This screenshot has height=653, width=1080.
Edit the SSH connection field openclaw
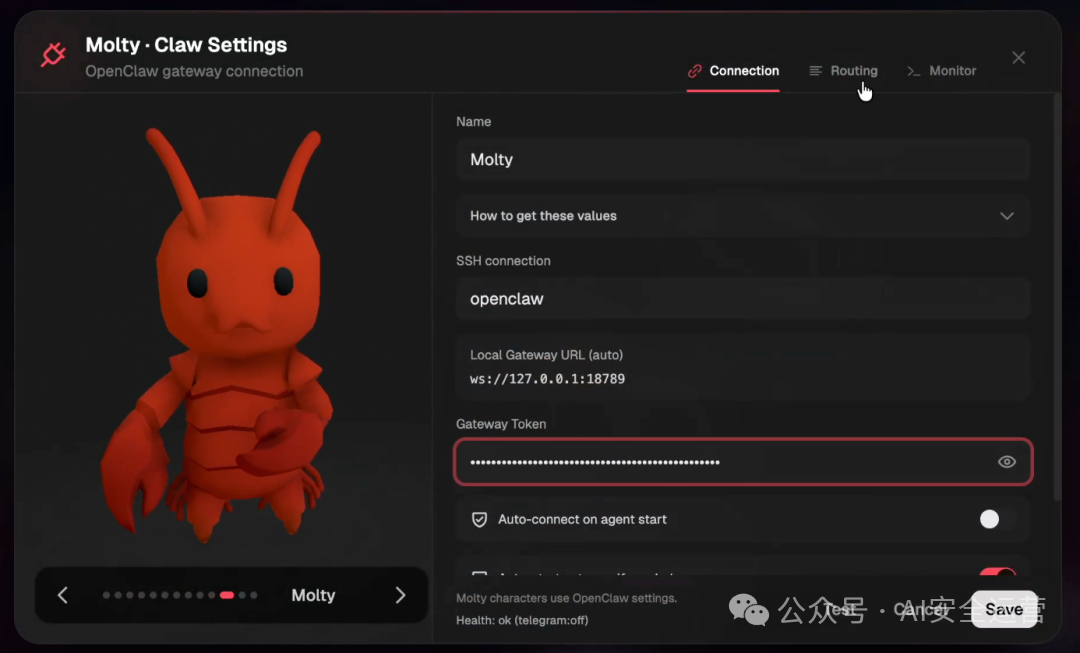point(742,298)
